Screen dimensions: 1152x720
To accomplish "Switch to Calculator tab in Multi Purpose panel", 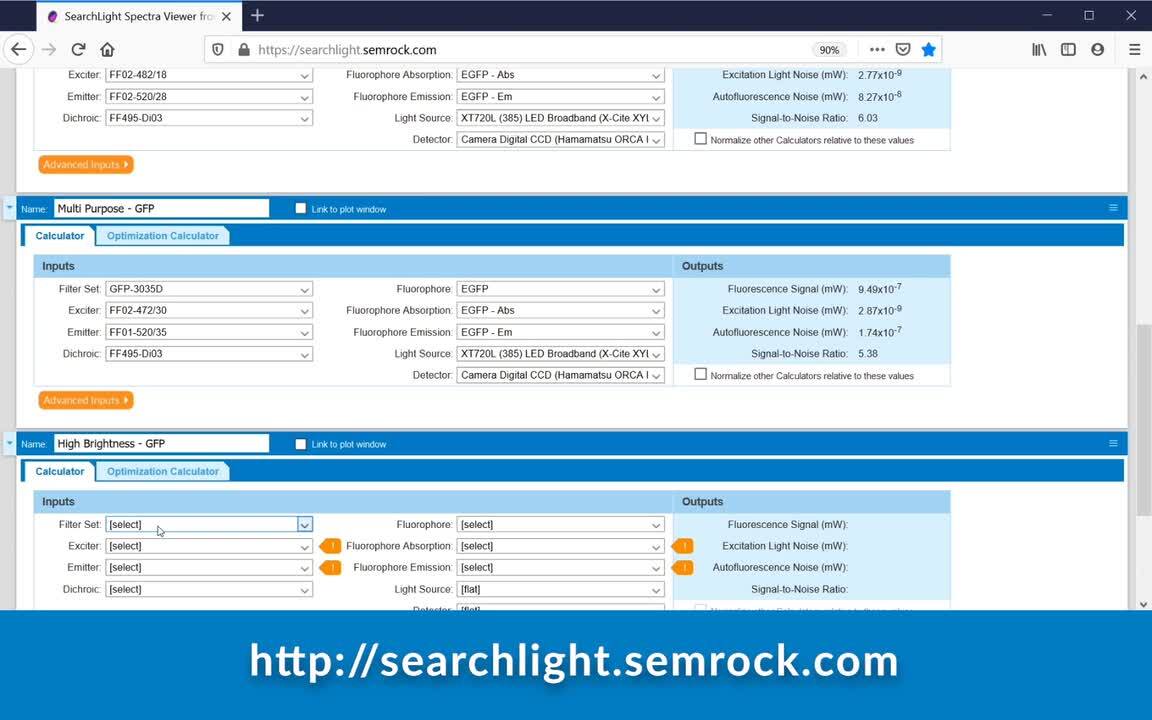I will (x=60, y=236).
